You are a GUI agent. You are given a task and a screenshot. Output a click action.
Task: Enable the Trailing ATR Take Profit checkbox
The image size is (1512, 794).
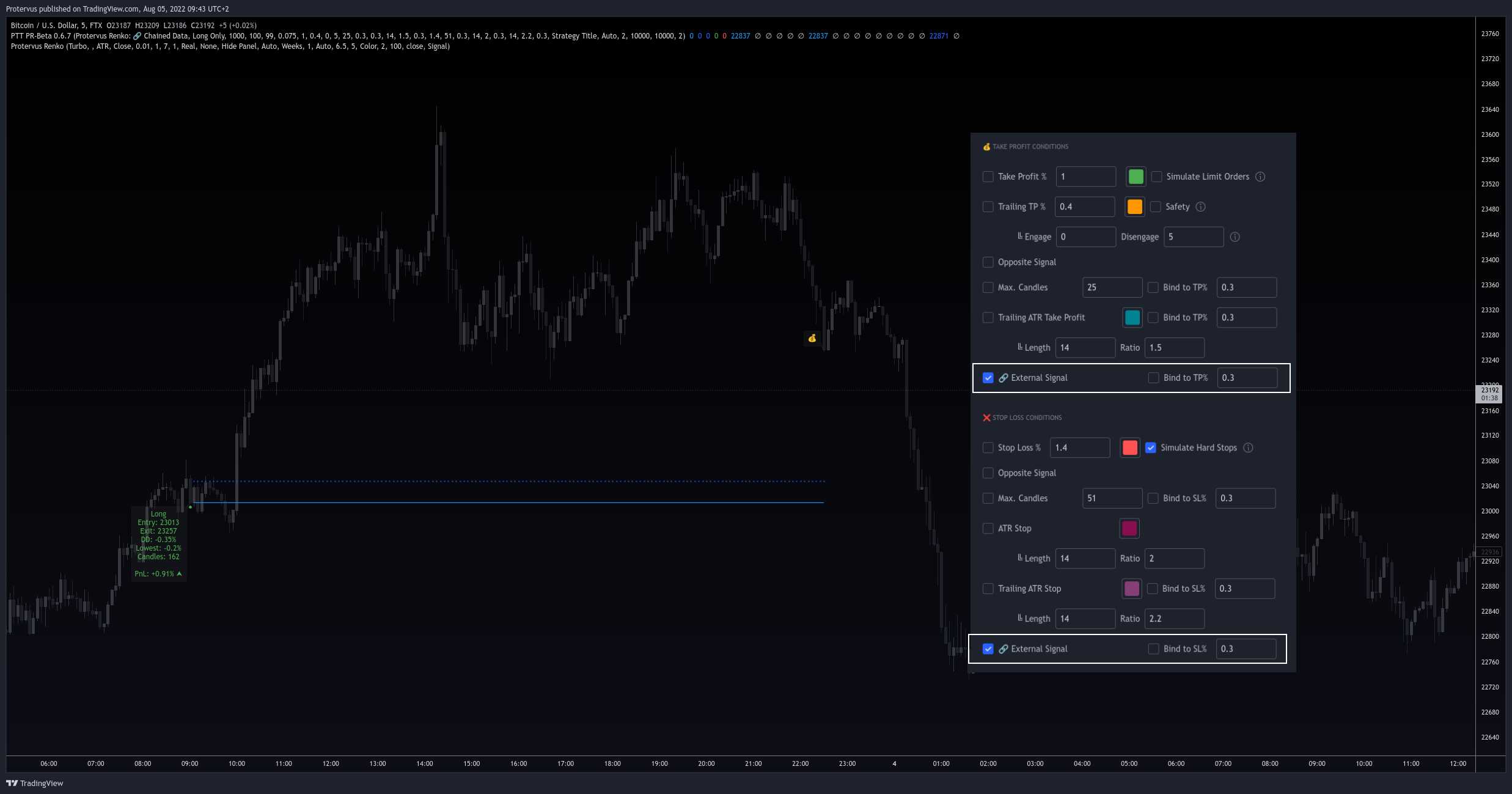click(x=988, y=318)
